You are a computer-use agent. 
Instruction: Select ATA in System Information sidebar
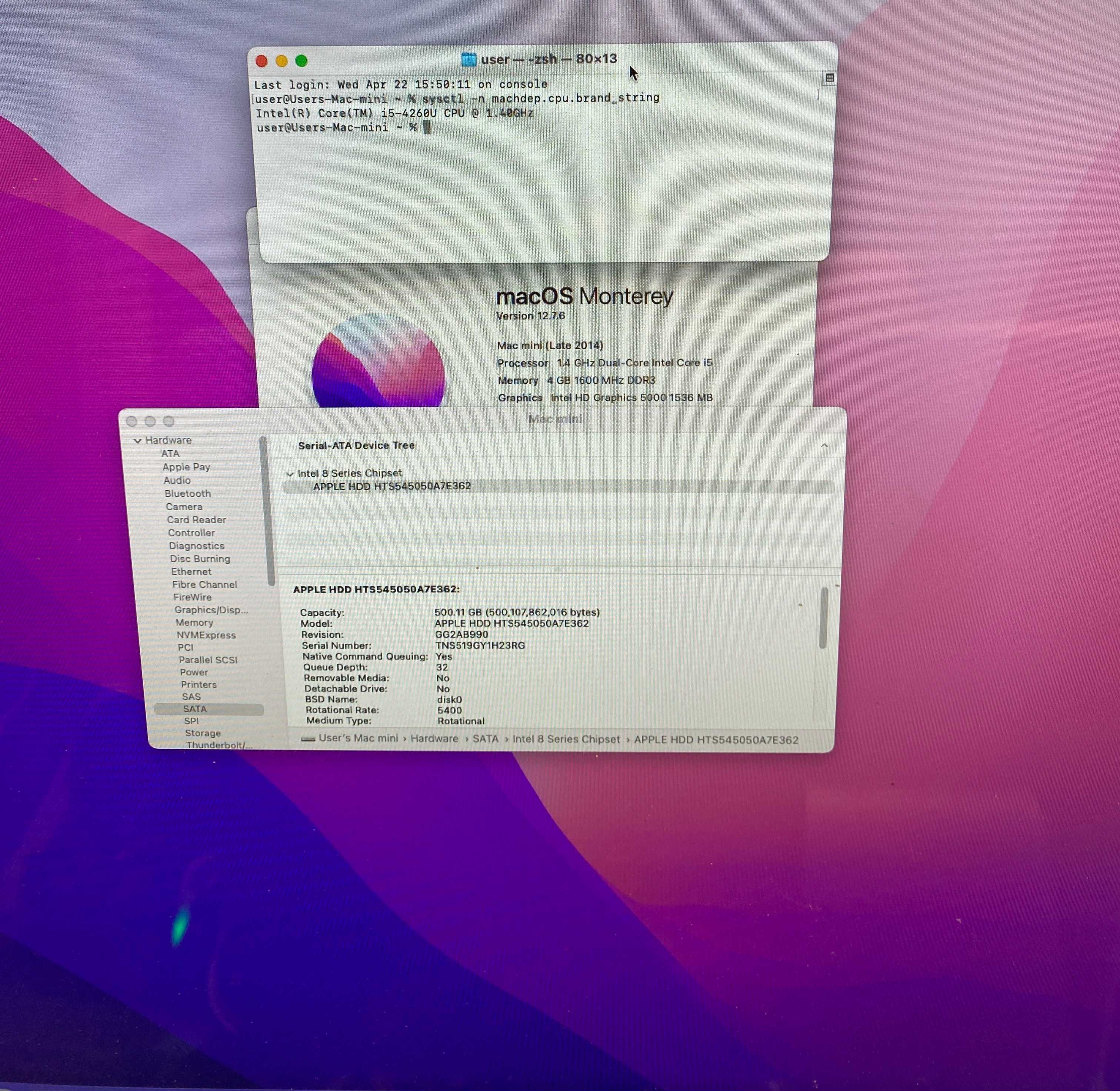(x=170, y=453)
